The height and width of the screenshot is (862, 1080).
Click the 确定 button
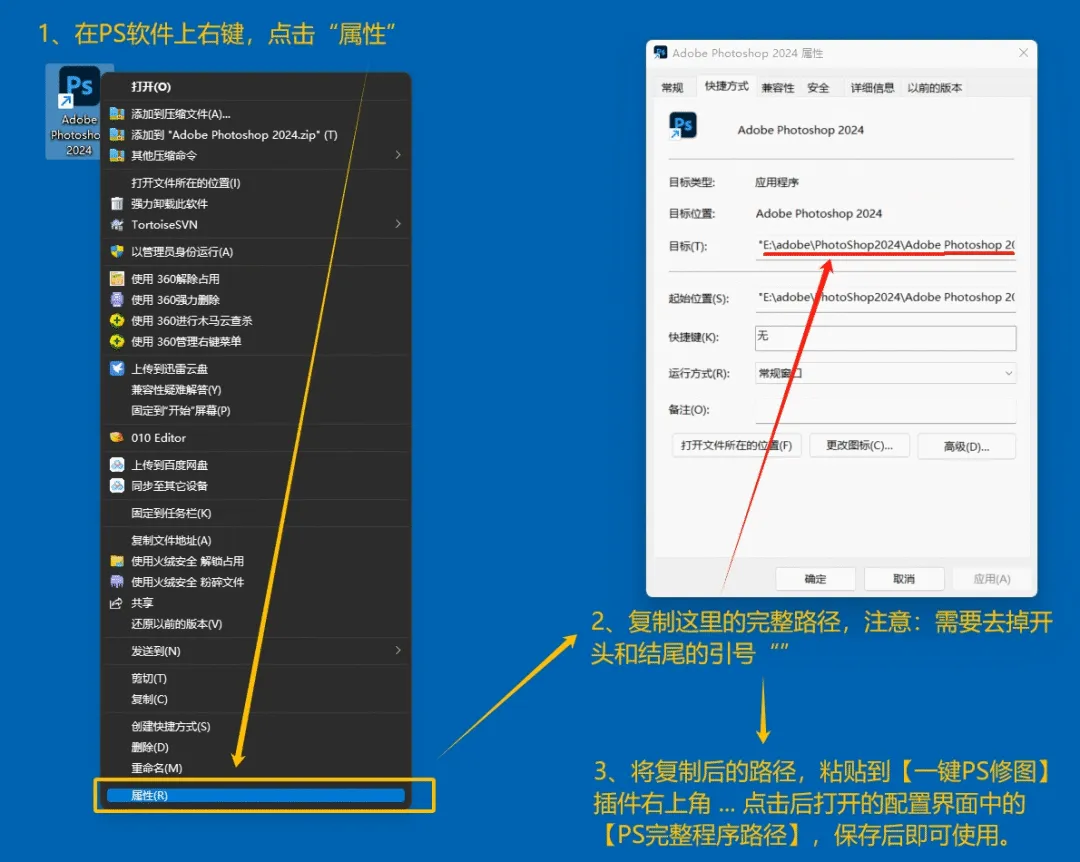[816, 579]
